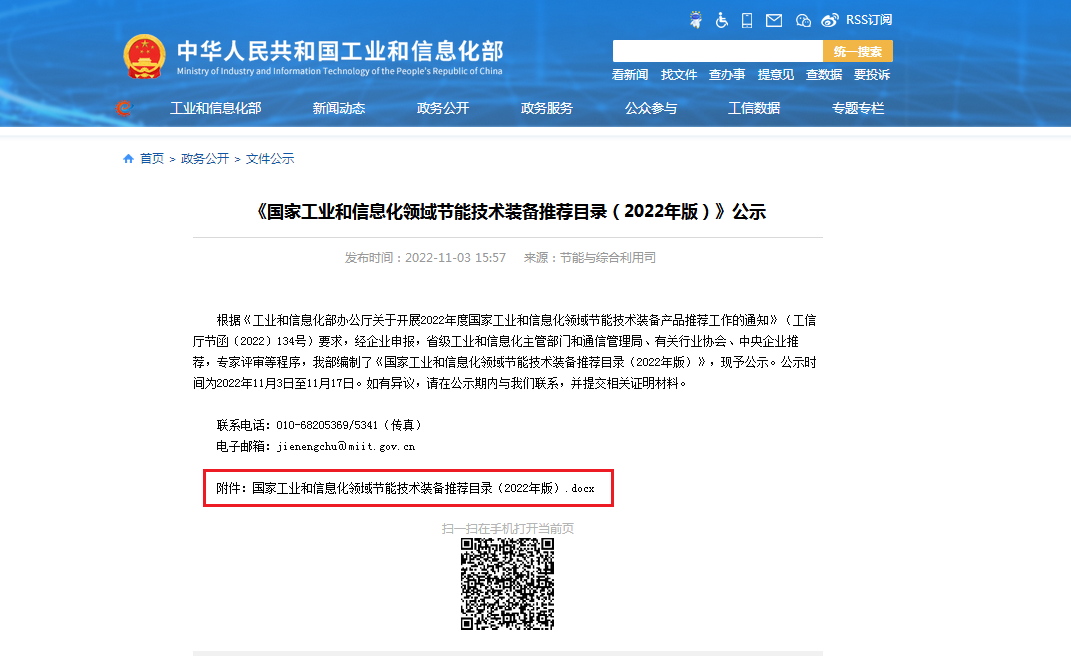The height and width of the screenshot is (656, 1071).
Task: Click the orange gear logo in navbar
Action: (x=124, y=108)
